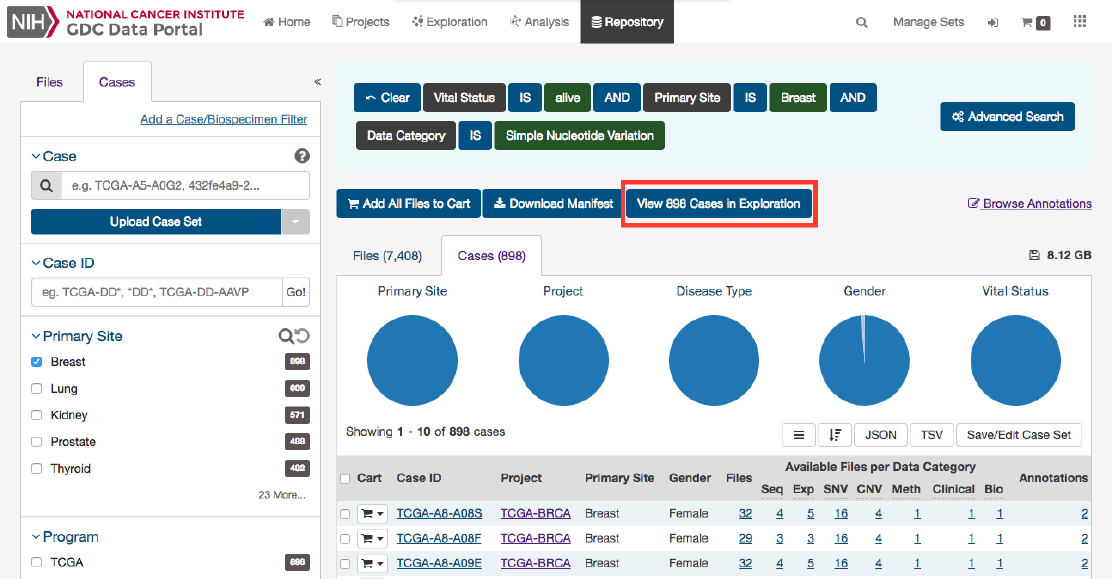
Task: Open the sort table icon
Action: 835,435
